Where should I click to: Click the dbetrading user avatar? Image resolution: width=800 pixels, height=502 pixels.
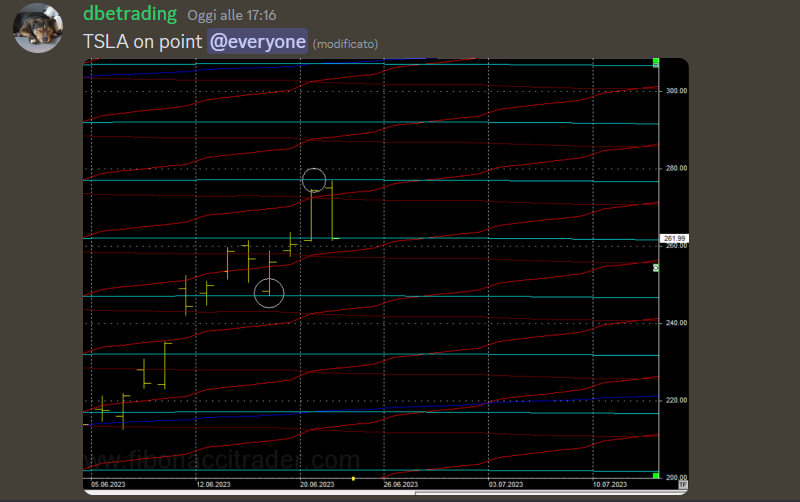38,28
